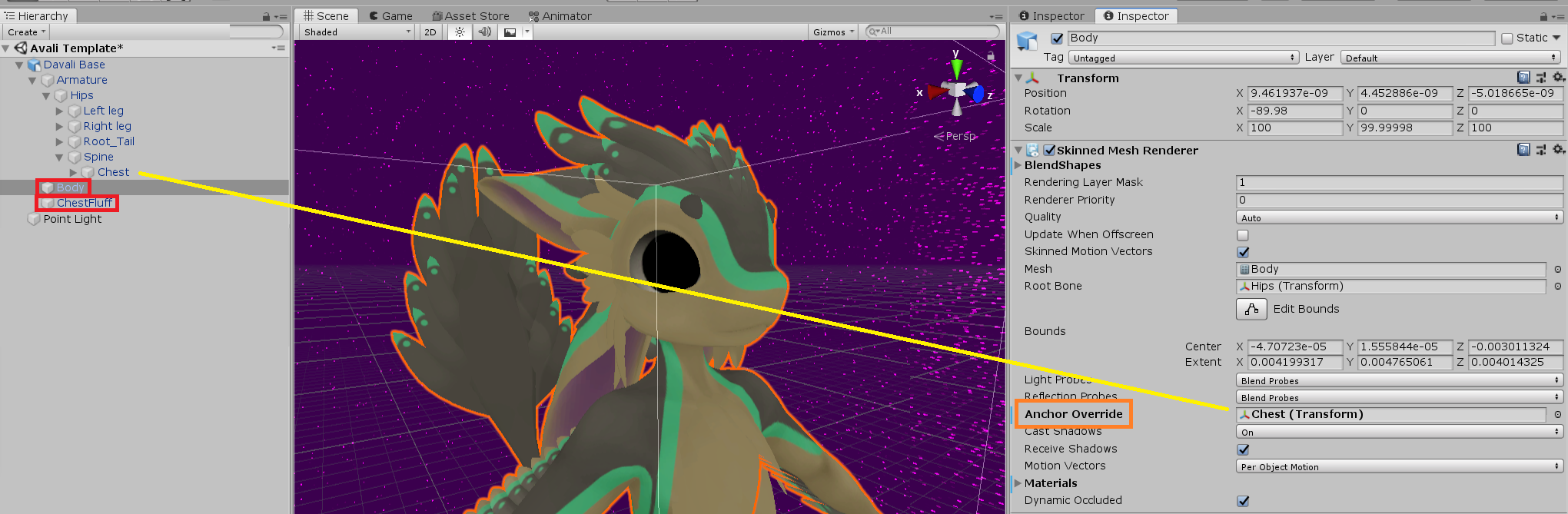Toggle scene audio speaker icon

point(484,32)
